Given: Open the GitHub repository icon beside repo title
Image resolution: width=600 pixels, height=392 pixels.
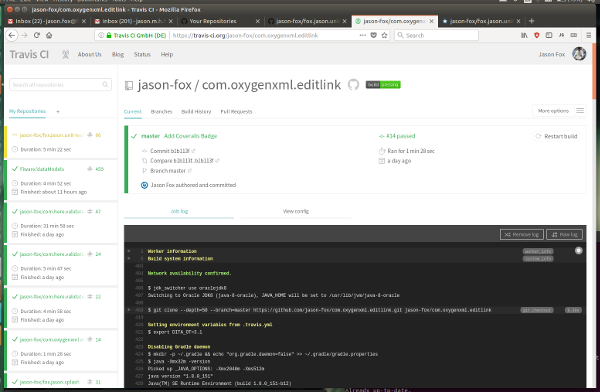Looking at the screenshot, I should click(x=353, y=85).
